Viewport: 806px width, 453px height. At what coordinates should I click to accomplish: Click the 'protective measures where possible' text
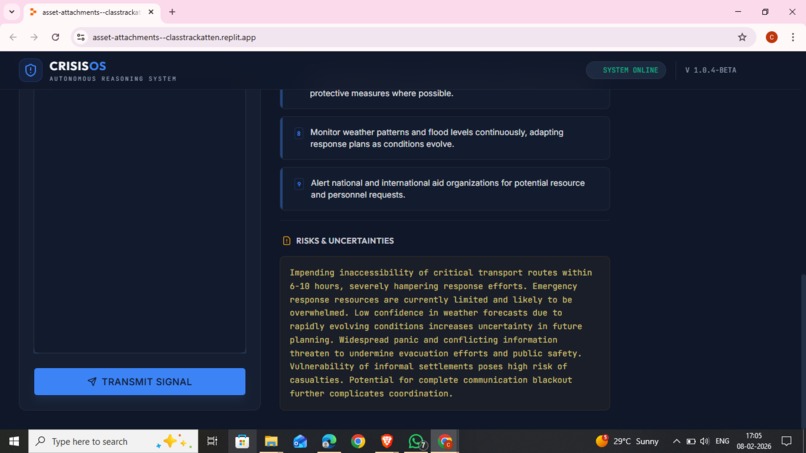381,93
